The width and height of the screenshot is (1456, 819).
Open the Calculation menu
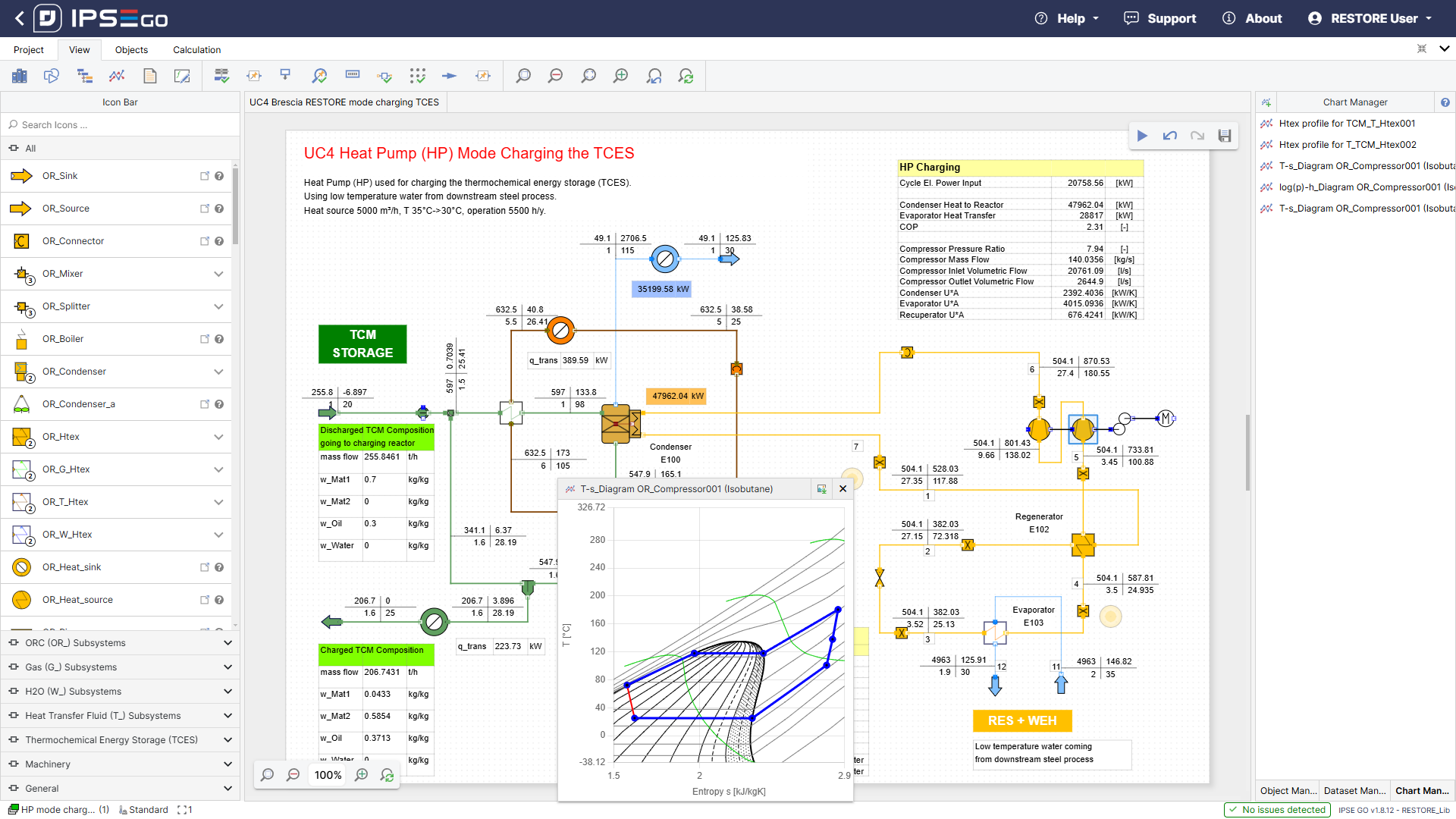point(197,50)
